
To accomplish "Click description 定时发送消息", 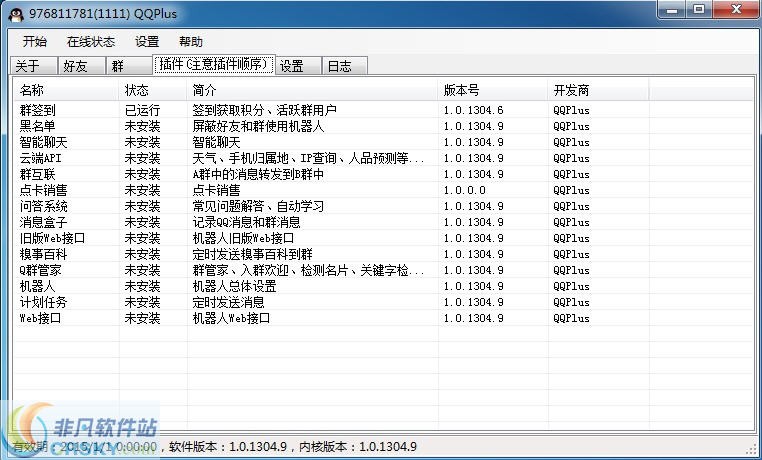I will [x=228, y=303].
